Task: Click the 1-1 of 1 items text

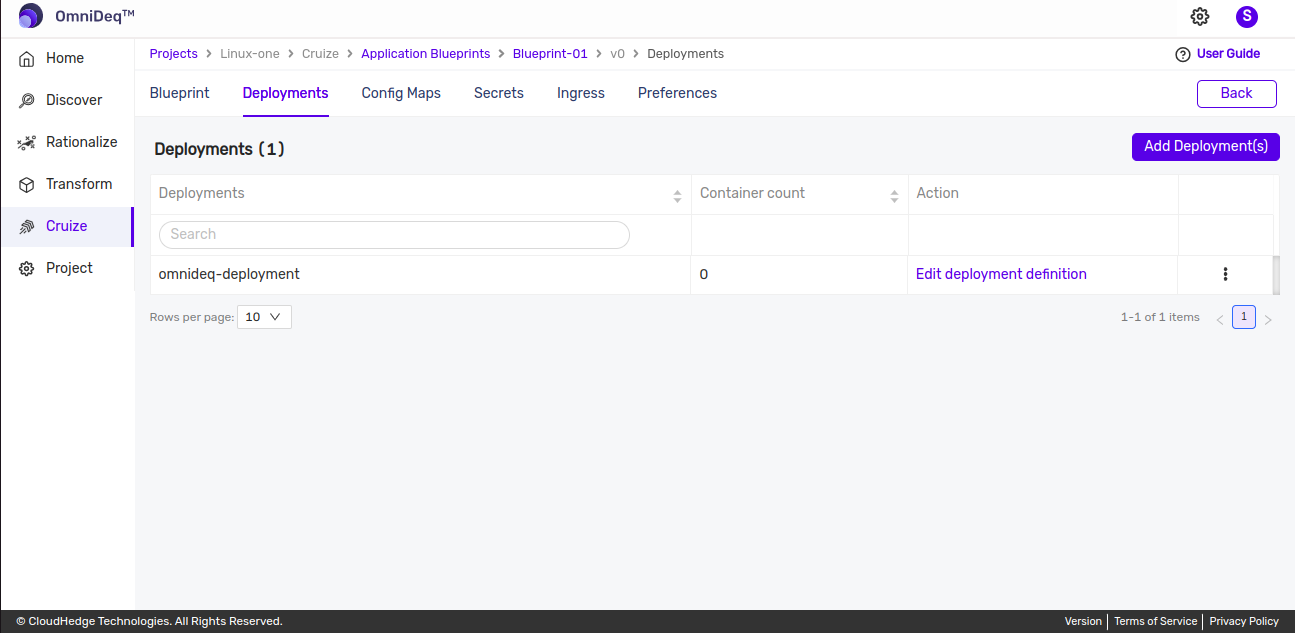Action: pyautogui.click(x=1160, y=317)
